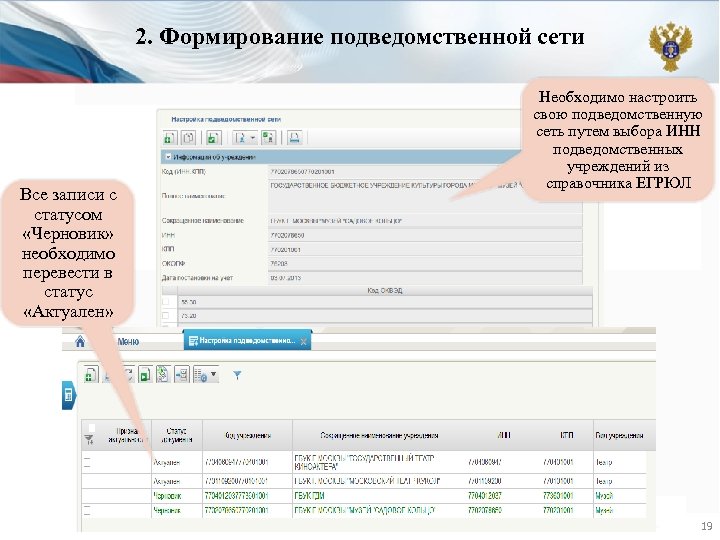Image resolution: width=720 pixels, height=540 pixels.
Task: Collapse the 'Информация об учреждении' section
Action: 168,157
